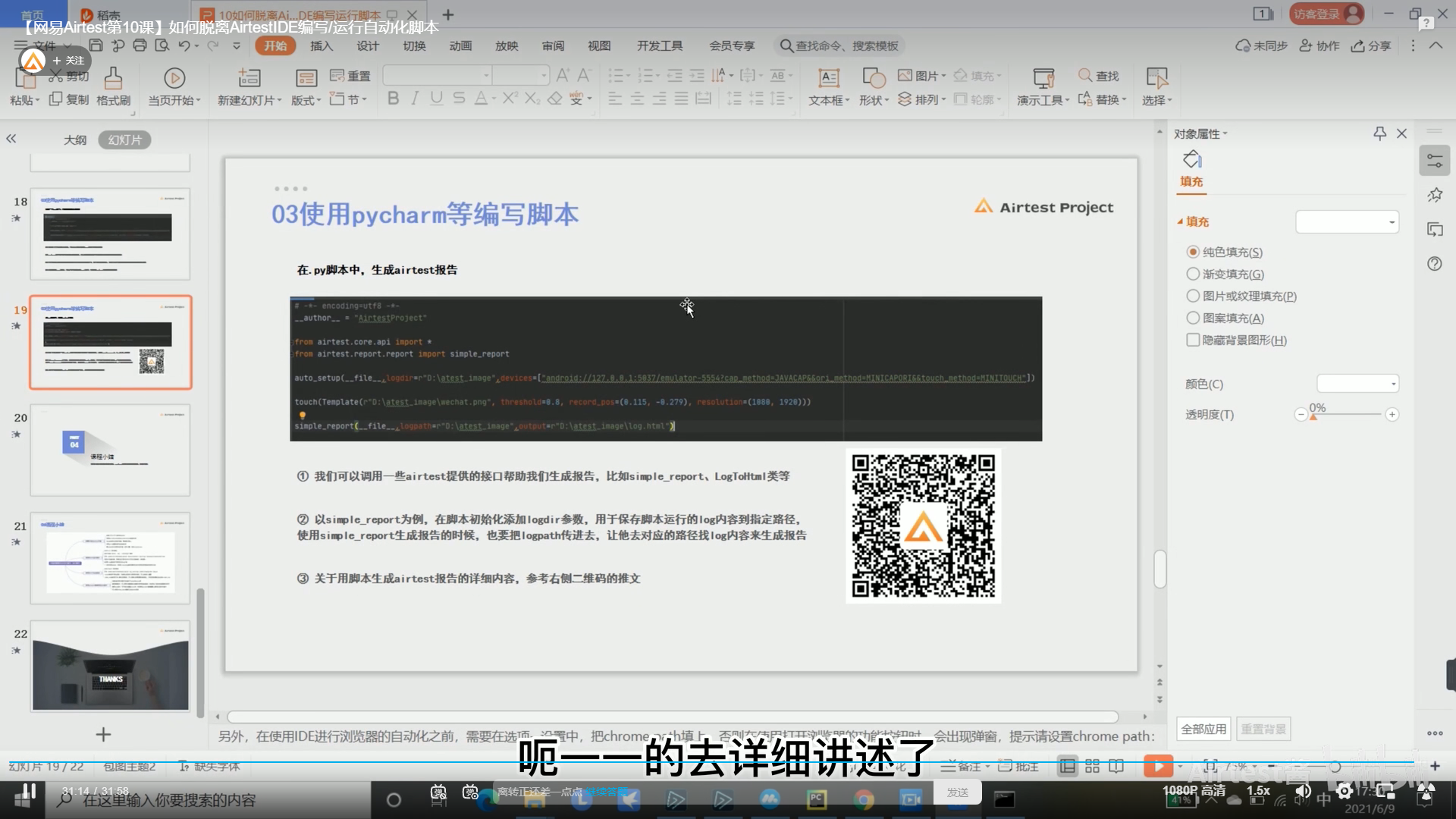Collapse the Fill (填充) section triangle

pos(1180,221)
